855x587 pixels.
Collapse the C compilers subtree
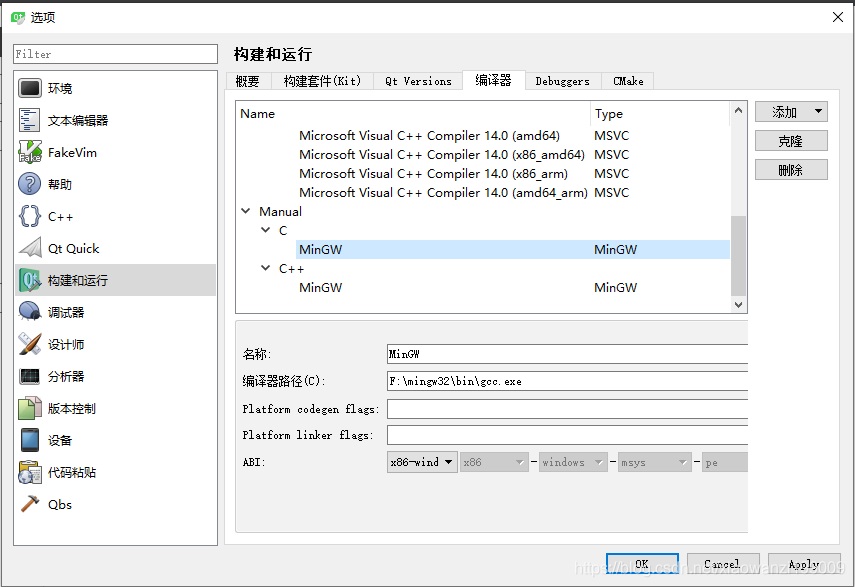pyautogui.click(x=265, y=230)
